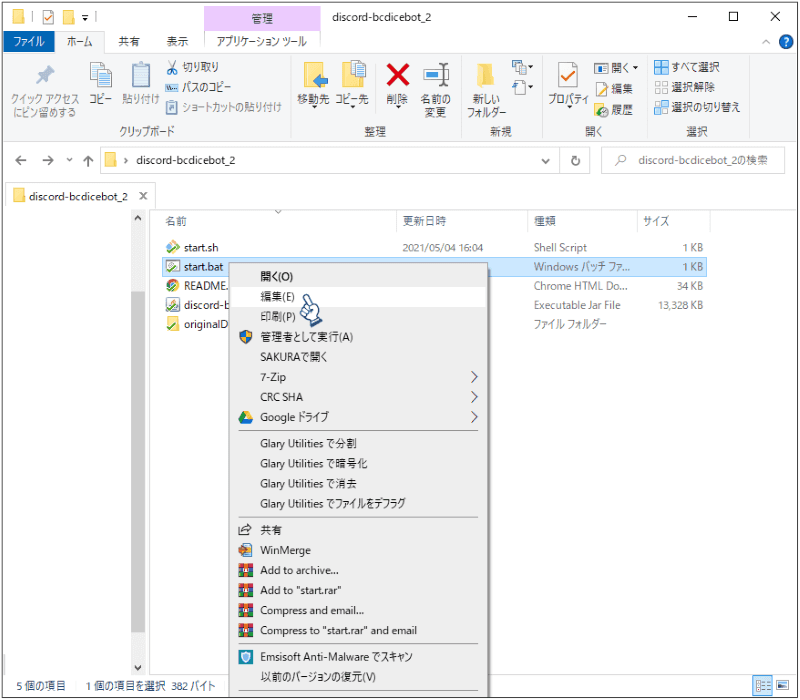Image resolution: width=800 pixels, height=700 pixels.
Task: Choose WinMerge in context menu
Action: (x=358, y=550)
